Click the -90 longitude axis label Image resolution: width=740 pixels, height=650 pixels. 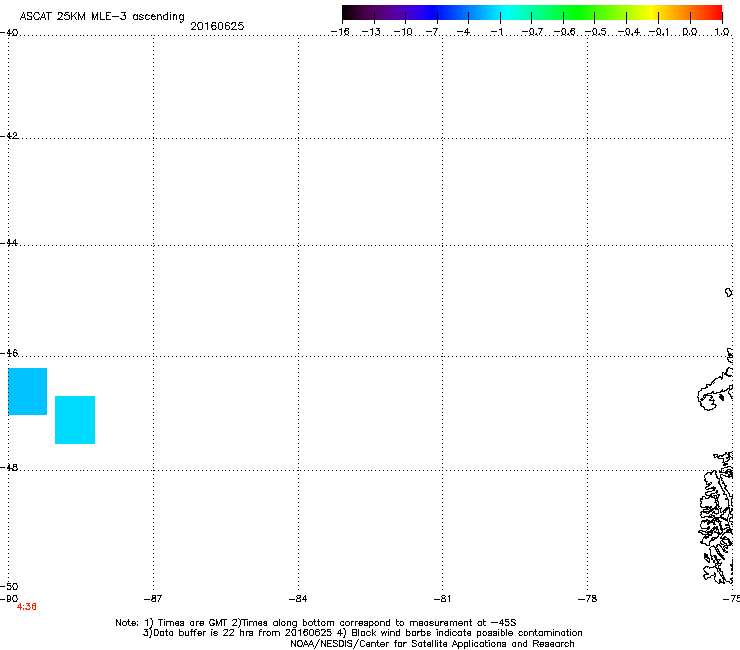[9, 599]
